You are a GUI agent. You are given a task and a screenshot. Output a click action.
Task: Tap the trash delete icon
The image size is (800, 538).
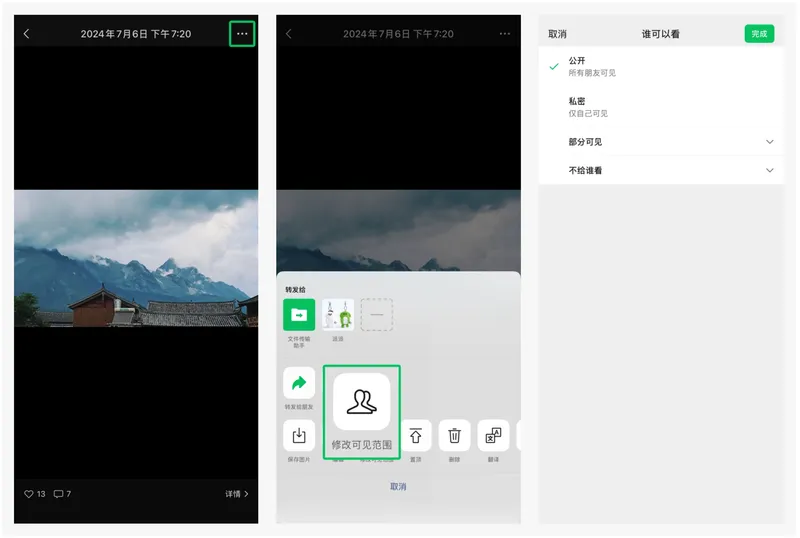(x=455, y=435)
